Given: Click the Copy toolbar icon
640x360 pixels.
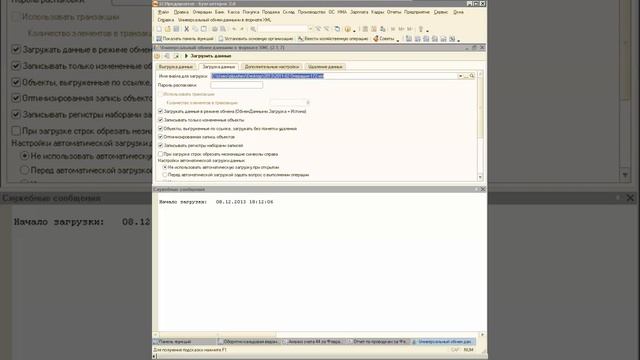Looking at the screenshot, I should tap(195, 29).
